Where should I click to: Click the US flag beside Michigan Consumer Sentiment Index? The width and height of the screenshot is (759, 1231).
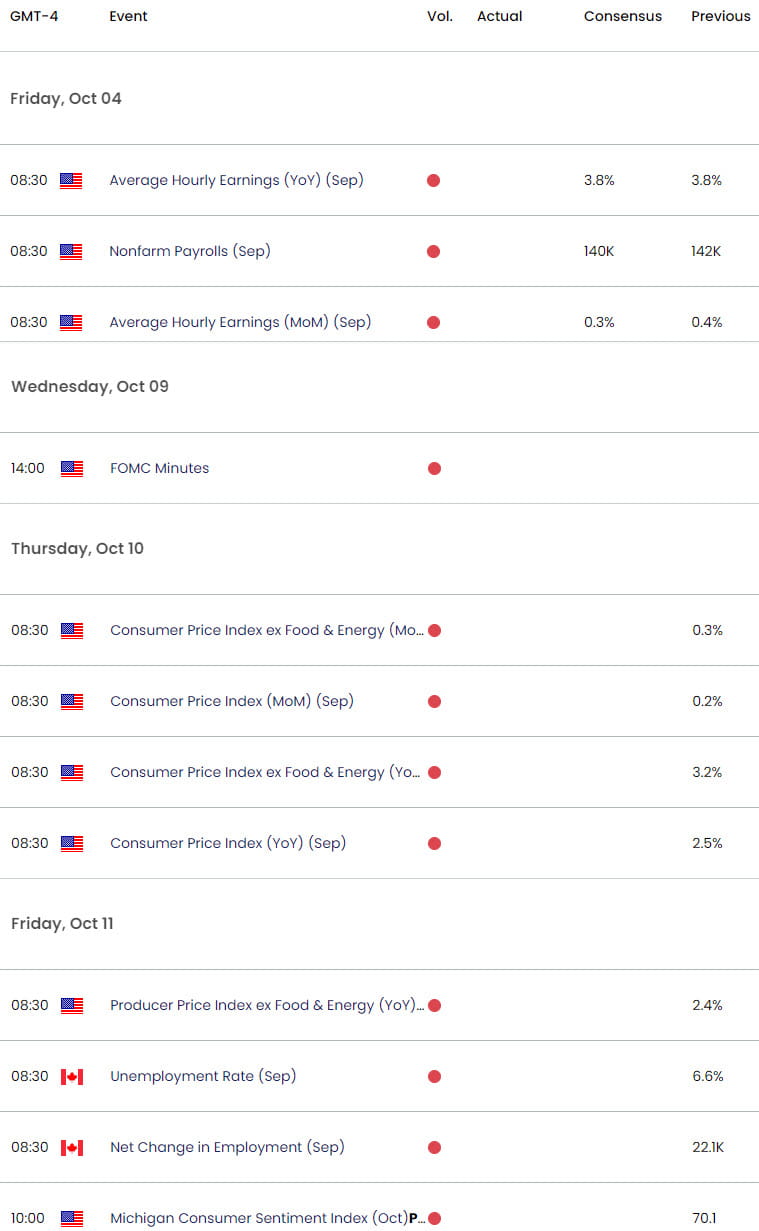71,1218
